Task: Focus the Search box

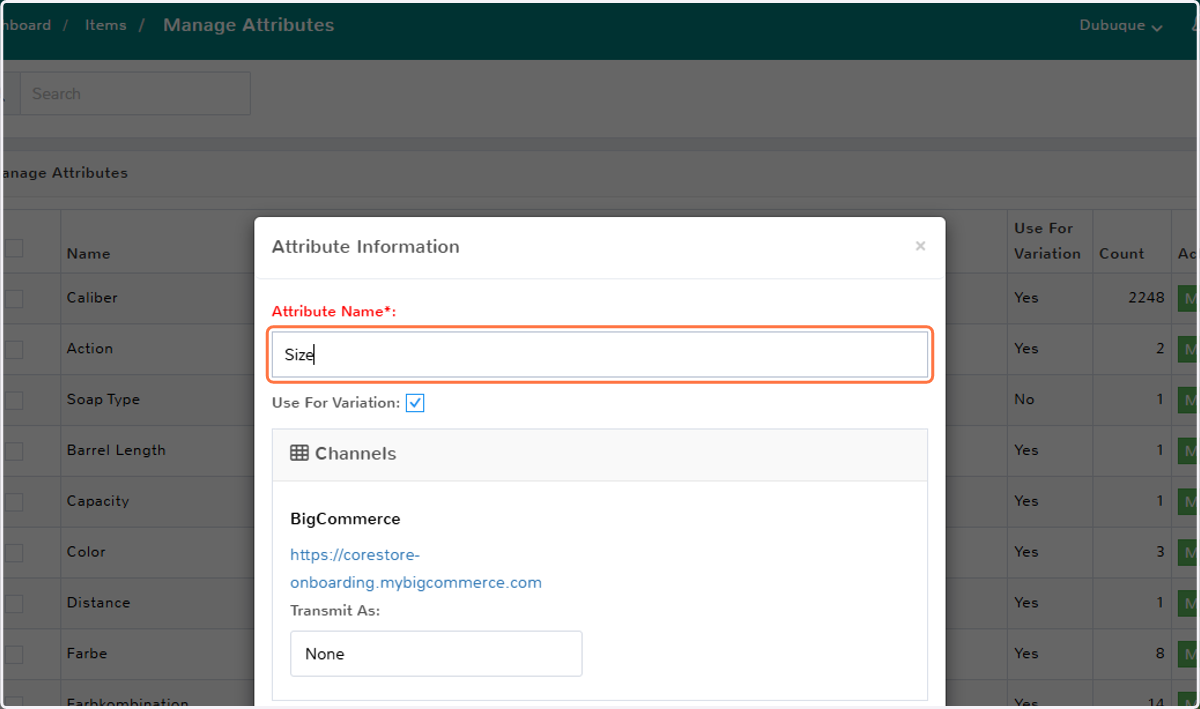Action: (x=135, y=94)
